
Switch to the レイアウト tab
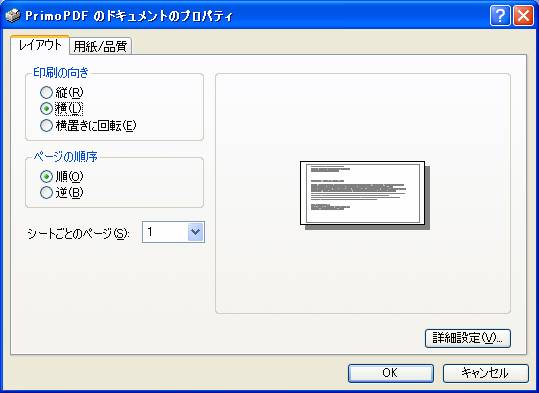40,45
